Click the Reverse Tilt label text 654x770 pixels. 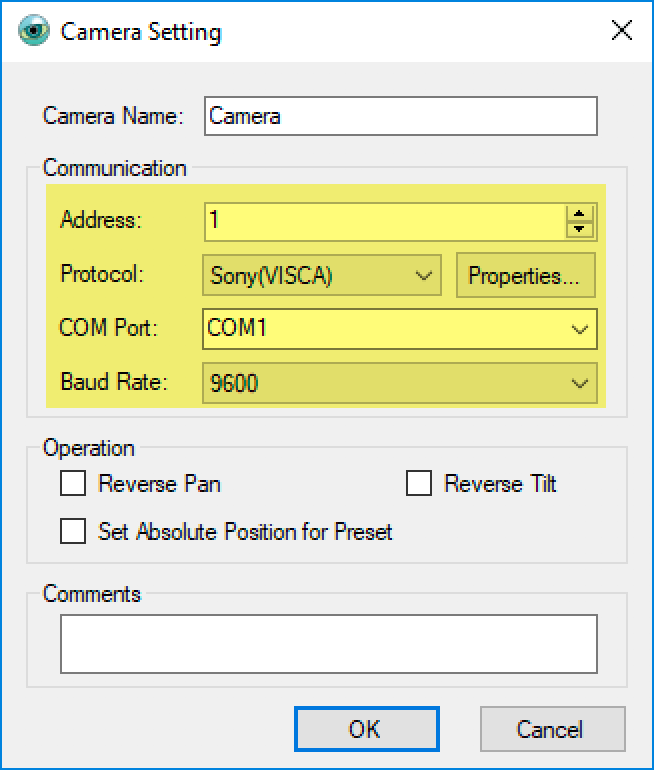pos(500,483)
